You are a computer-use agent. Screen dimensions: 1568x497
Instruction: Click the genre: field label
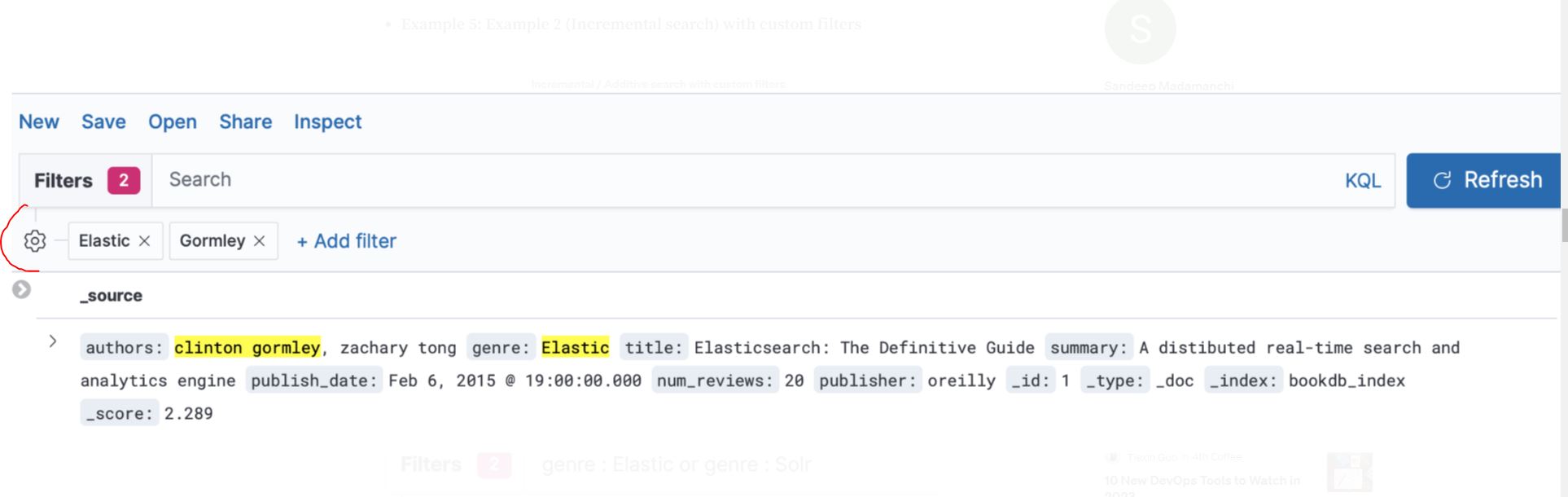click(501, 348)
